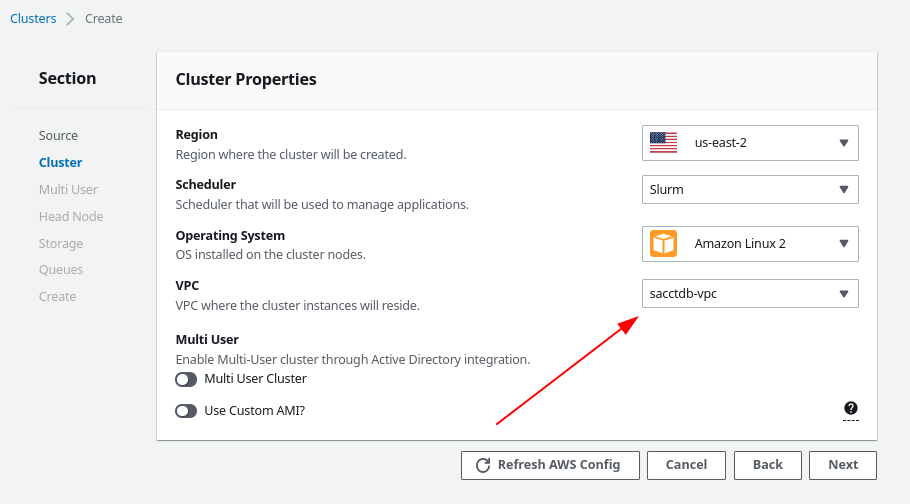This screenshot has width=910, height=504.
Task: Click the help question mark icon
Action: [851, 408]
